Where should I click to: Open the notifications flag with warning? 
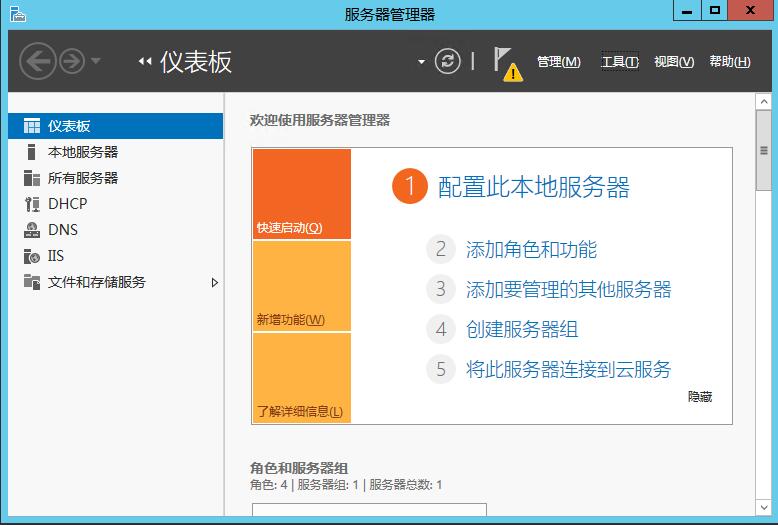507,63
